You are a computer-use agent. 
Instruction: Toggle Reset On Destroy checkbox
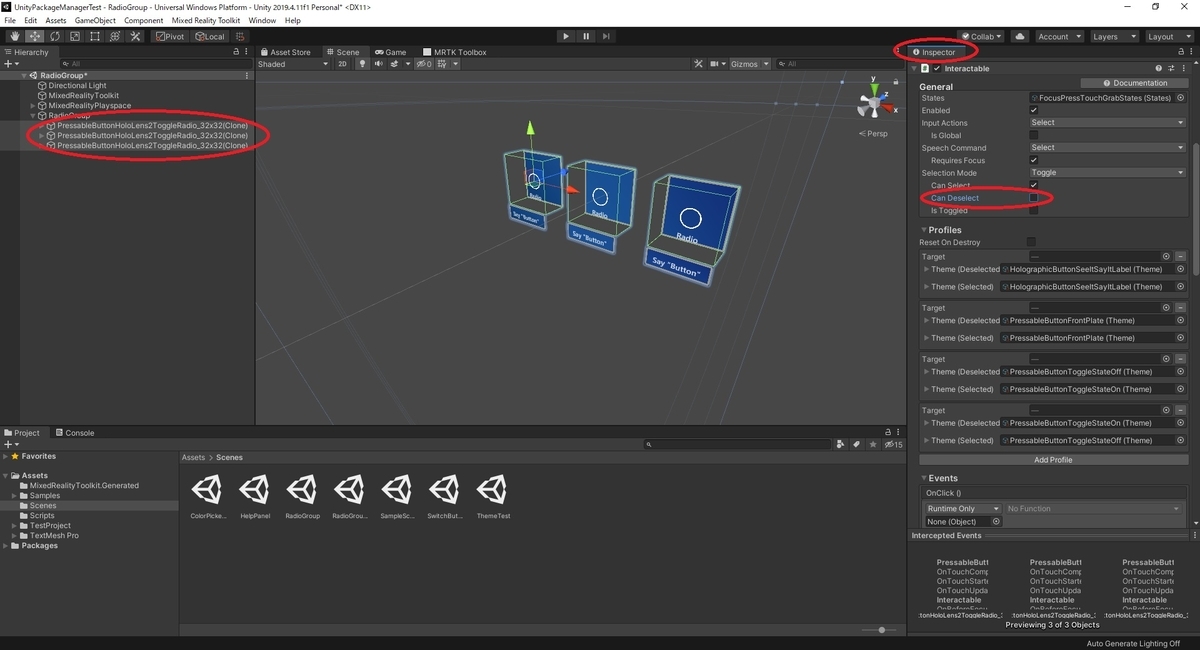pos(1031,242)
